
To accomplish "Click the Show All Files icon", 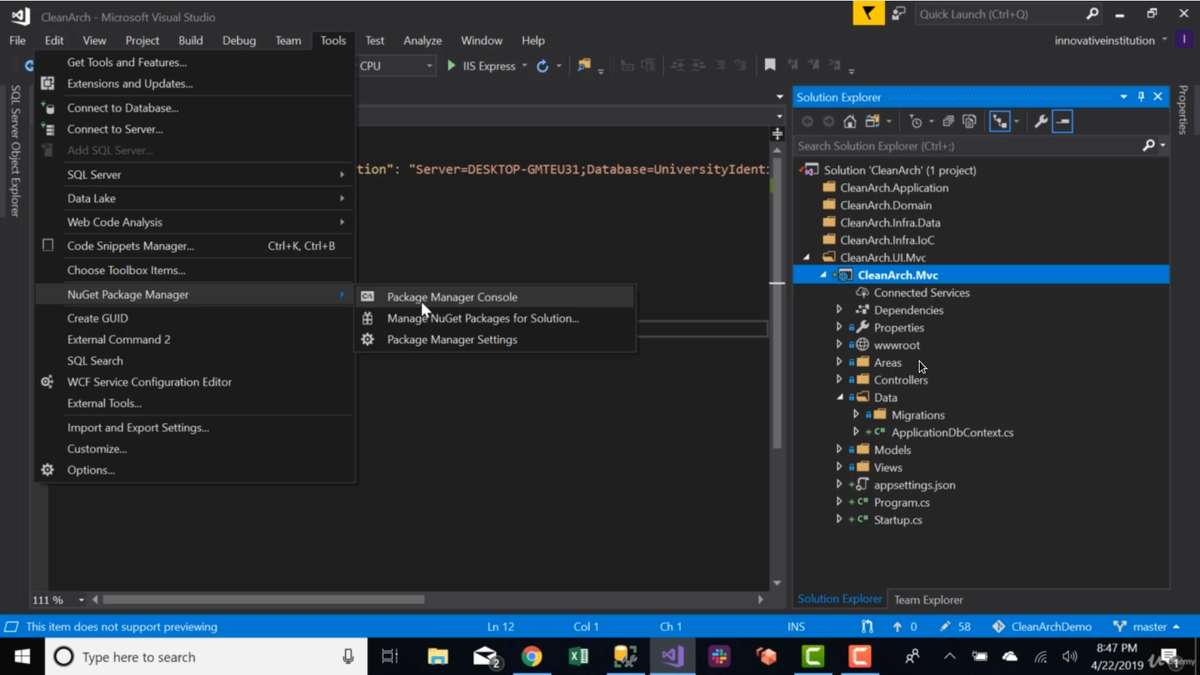I will [969, 122].
